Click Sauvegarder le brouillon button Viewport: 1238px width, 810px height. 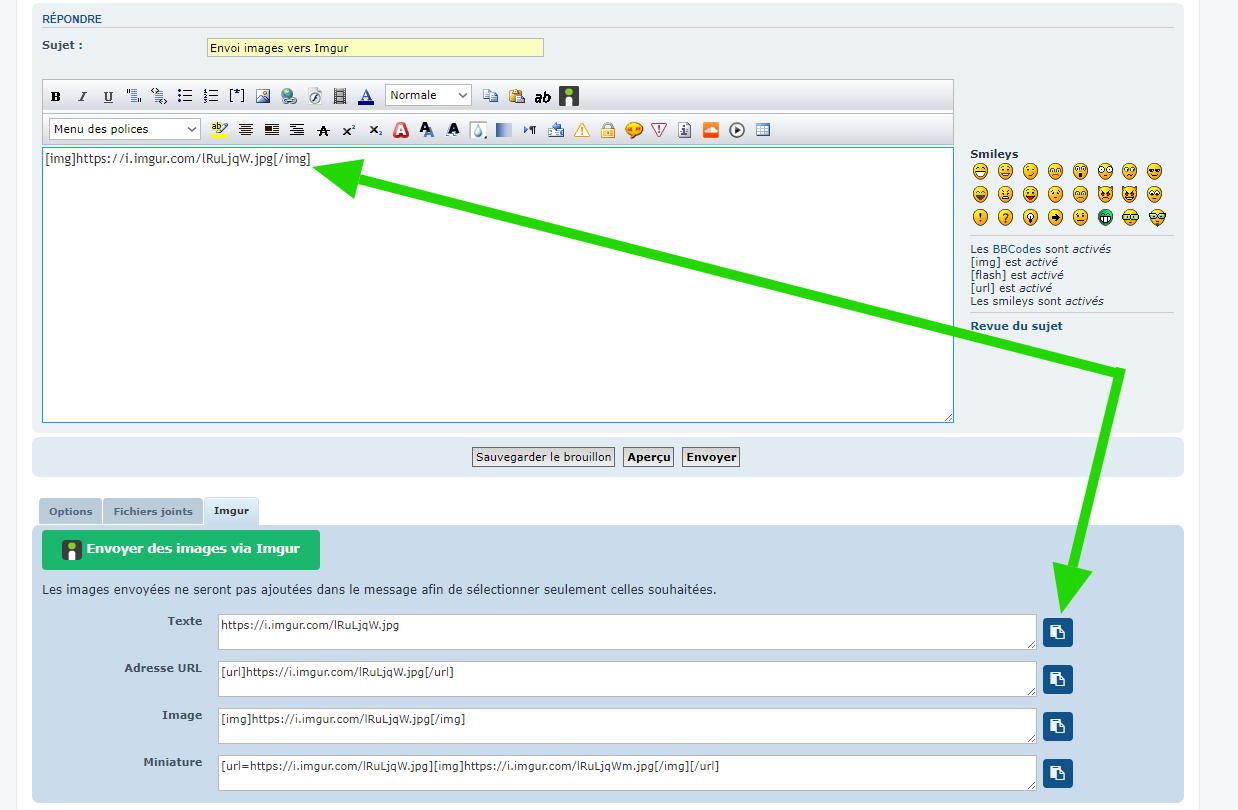tap(543, 457)
